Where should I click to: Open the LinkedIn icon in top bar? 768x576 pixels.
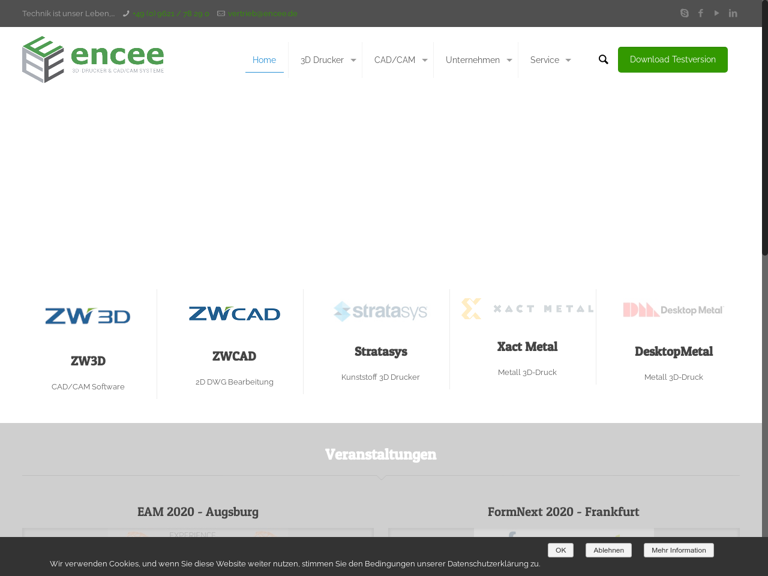click(732, 13)
